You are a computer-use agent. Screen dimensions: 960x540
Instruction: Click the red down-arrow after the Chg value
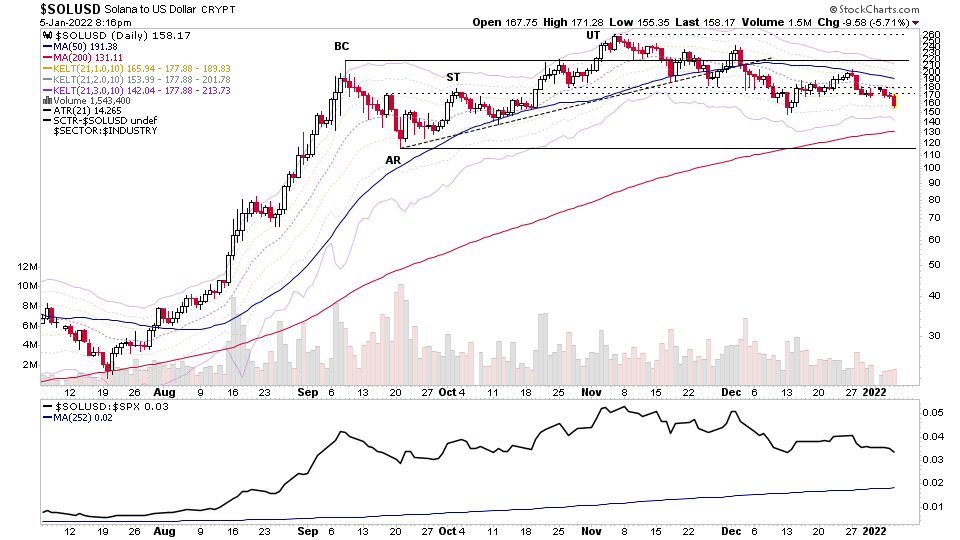coord(915,23)
